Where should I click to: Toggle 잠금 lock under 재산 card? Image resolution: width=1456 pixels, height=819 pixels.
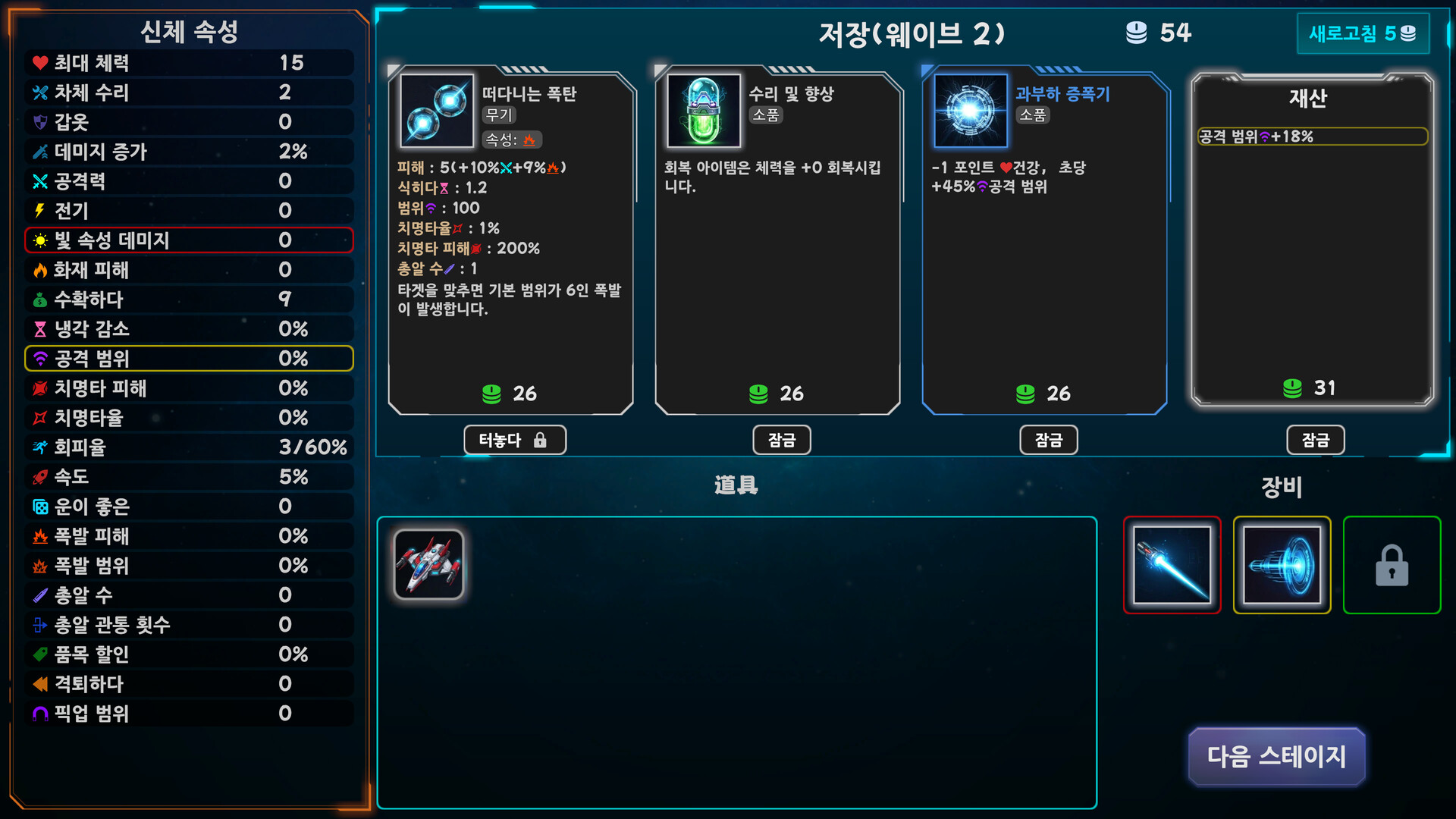[x=1316, y=440]
